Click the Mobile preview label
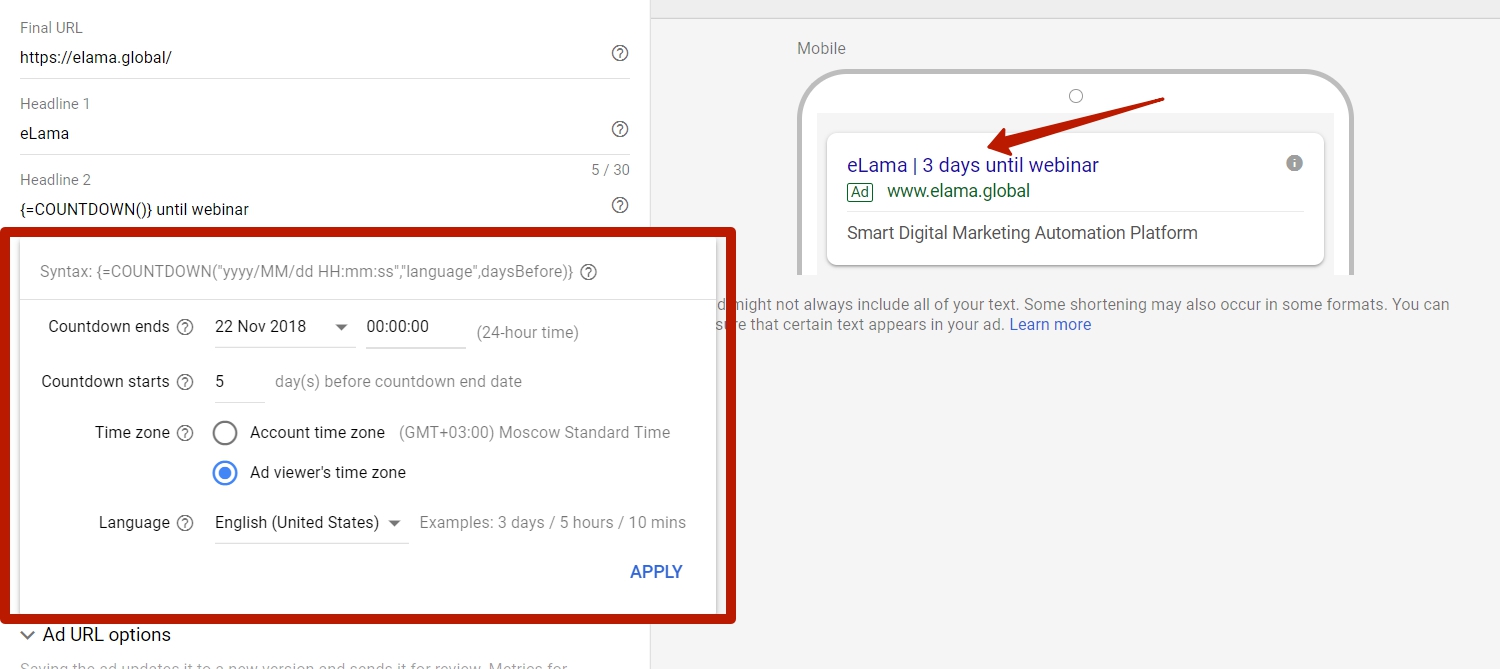The image size is (1500, 669). tap(821, 48)
